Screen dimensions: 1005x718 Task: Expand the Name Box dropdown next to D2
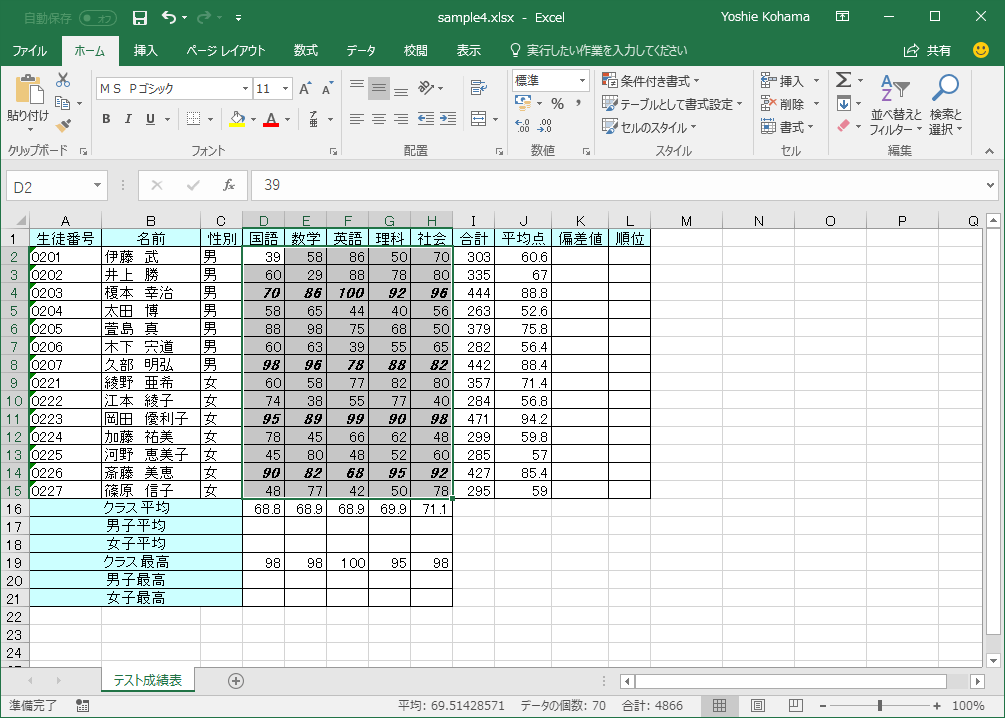tap(97, 186)
